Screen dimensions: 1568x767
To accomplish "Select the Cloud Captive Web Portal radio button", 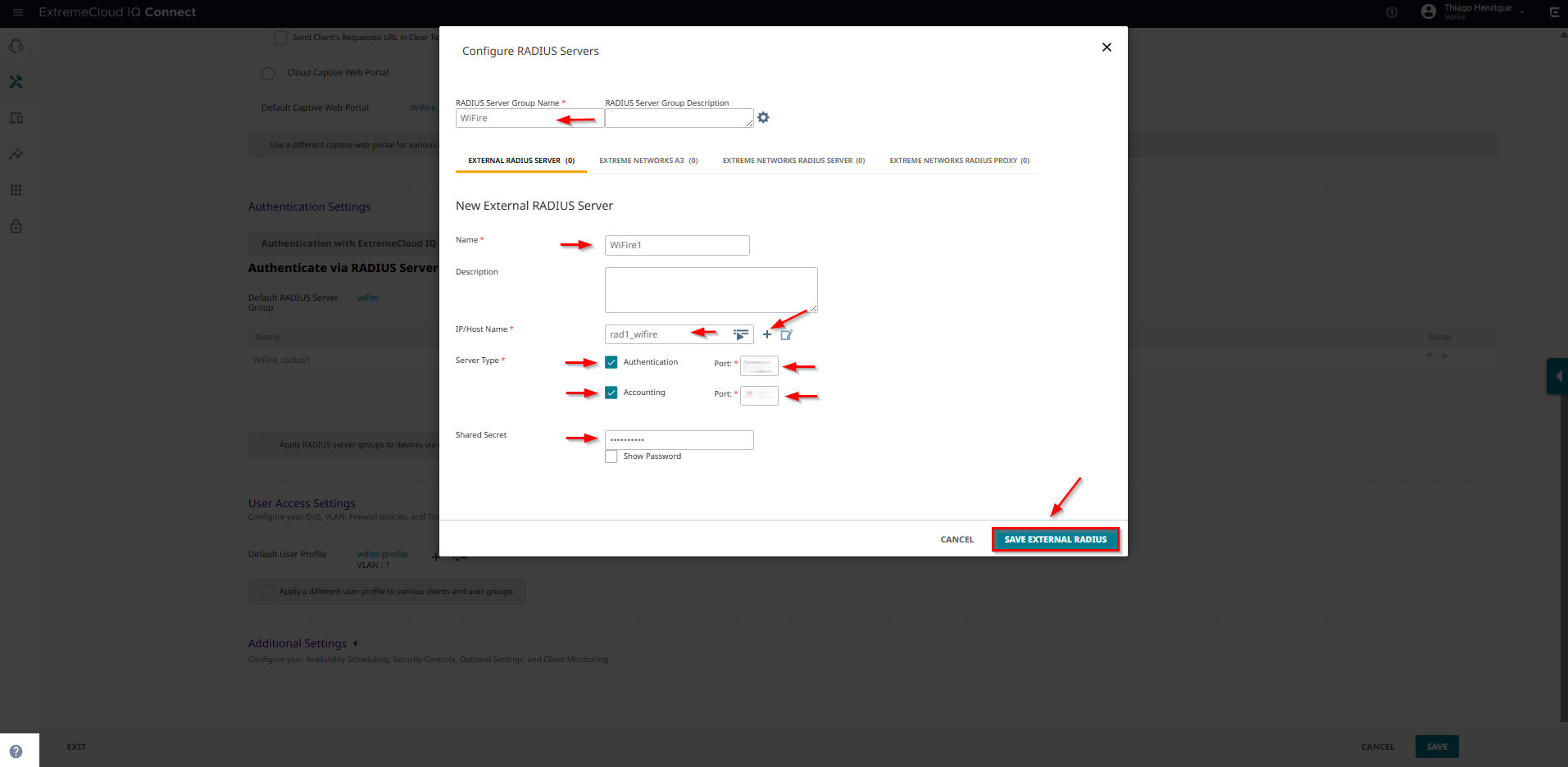I will click(268, 74).
